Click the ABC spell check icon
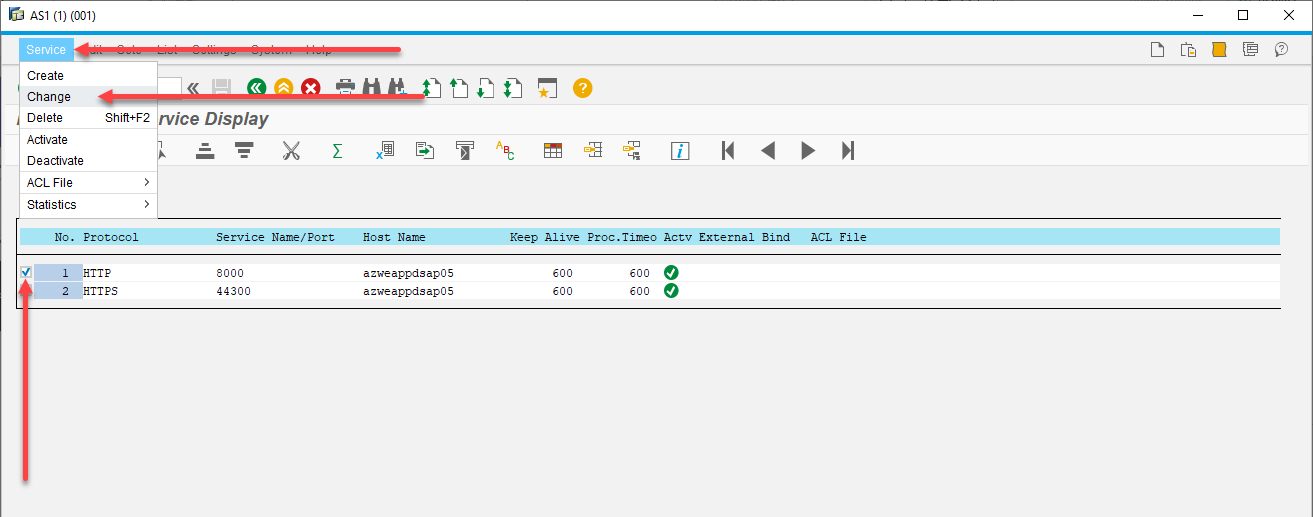 pyautogui.click(x=505, y=151)
